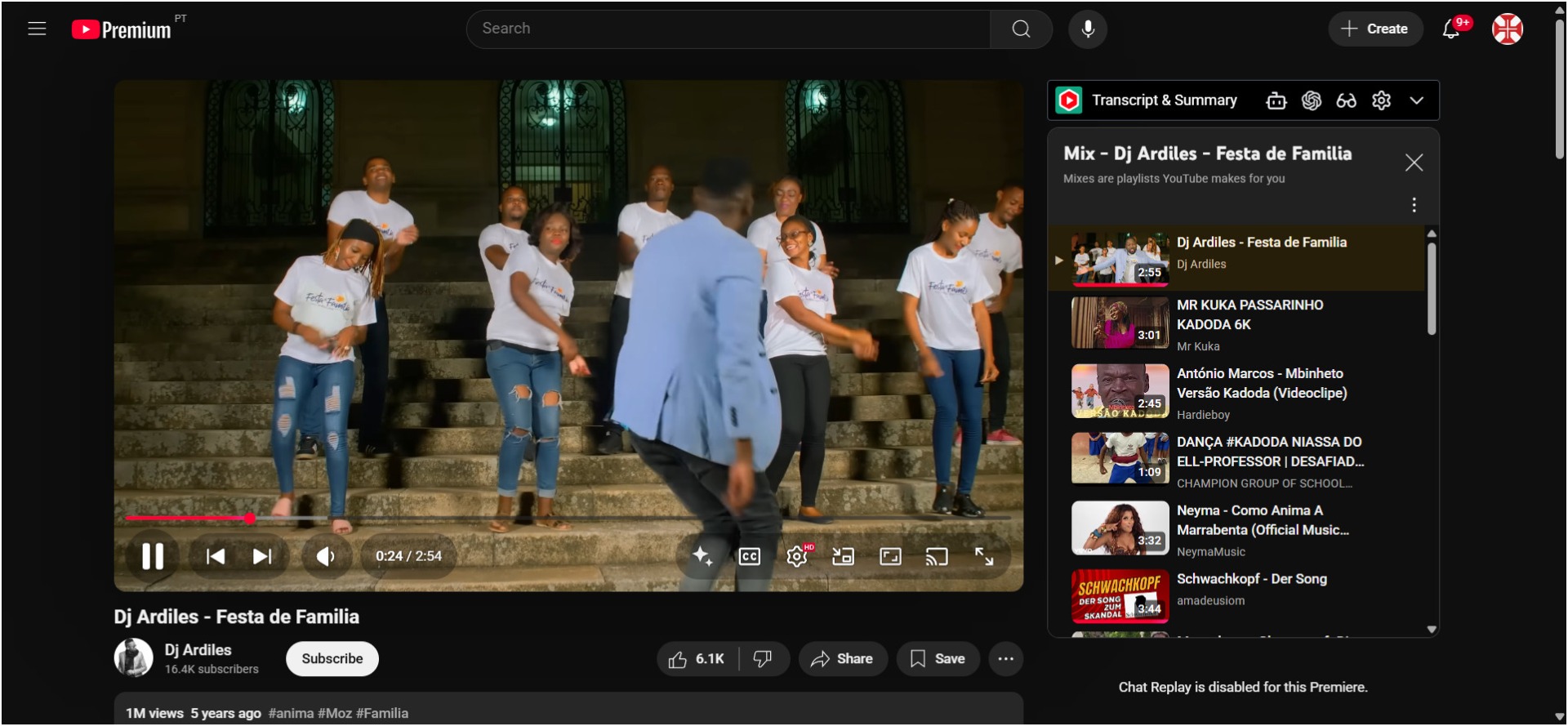Viewport: 1568px width, 726px height.
Task: Go to YouTube Premium home logo
Action: coord(122,29)
